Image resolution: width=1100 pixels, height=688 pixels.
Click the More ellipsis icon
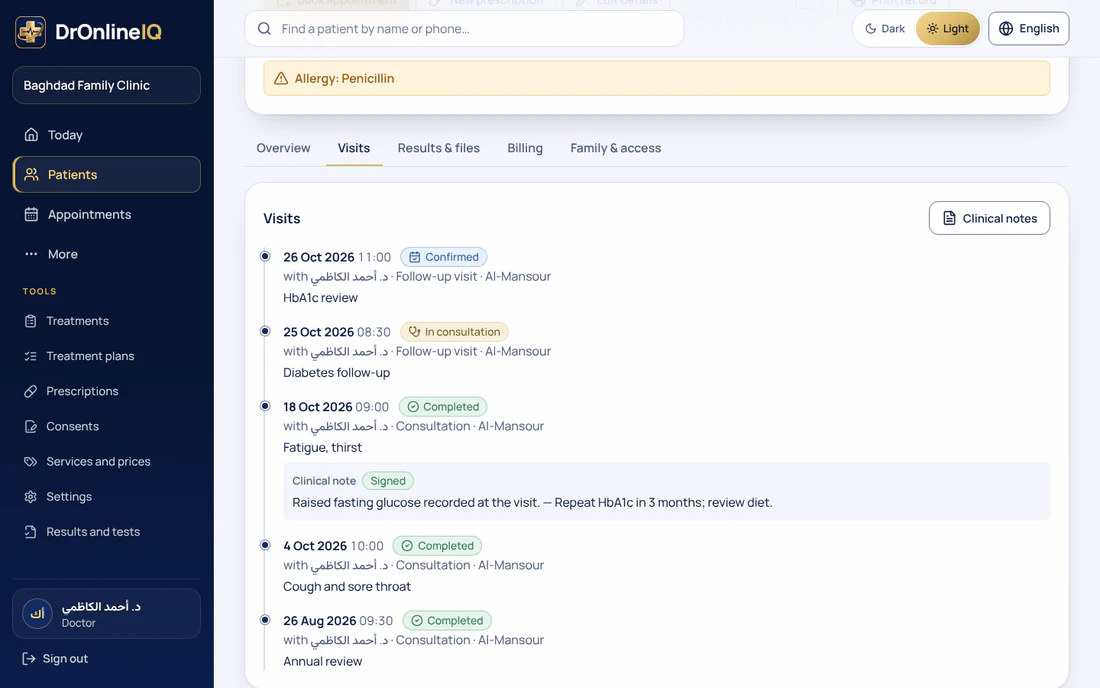(x=31, y=254)
